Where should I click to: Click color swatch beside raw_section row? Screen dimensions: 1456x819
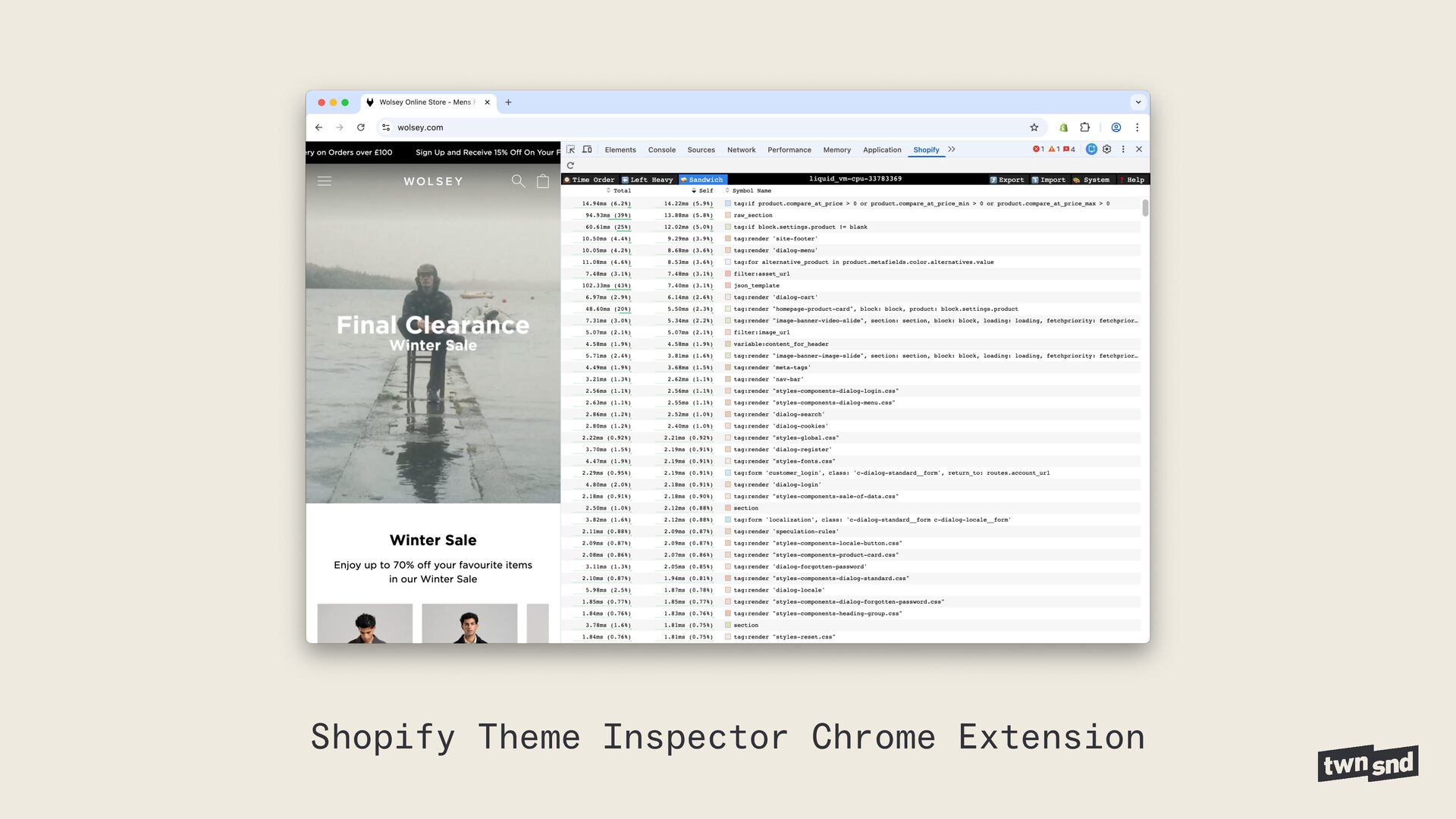pos(728,215)
